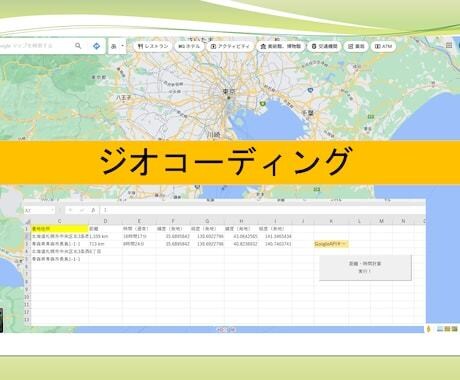
Task: Focus the Google Maps search box
Action: (37, 46)
